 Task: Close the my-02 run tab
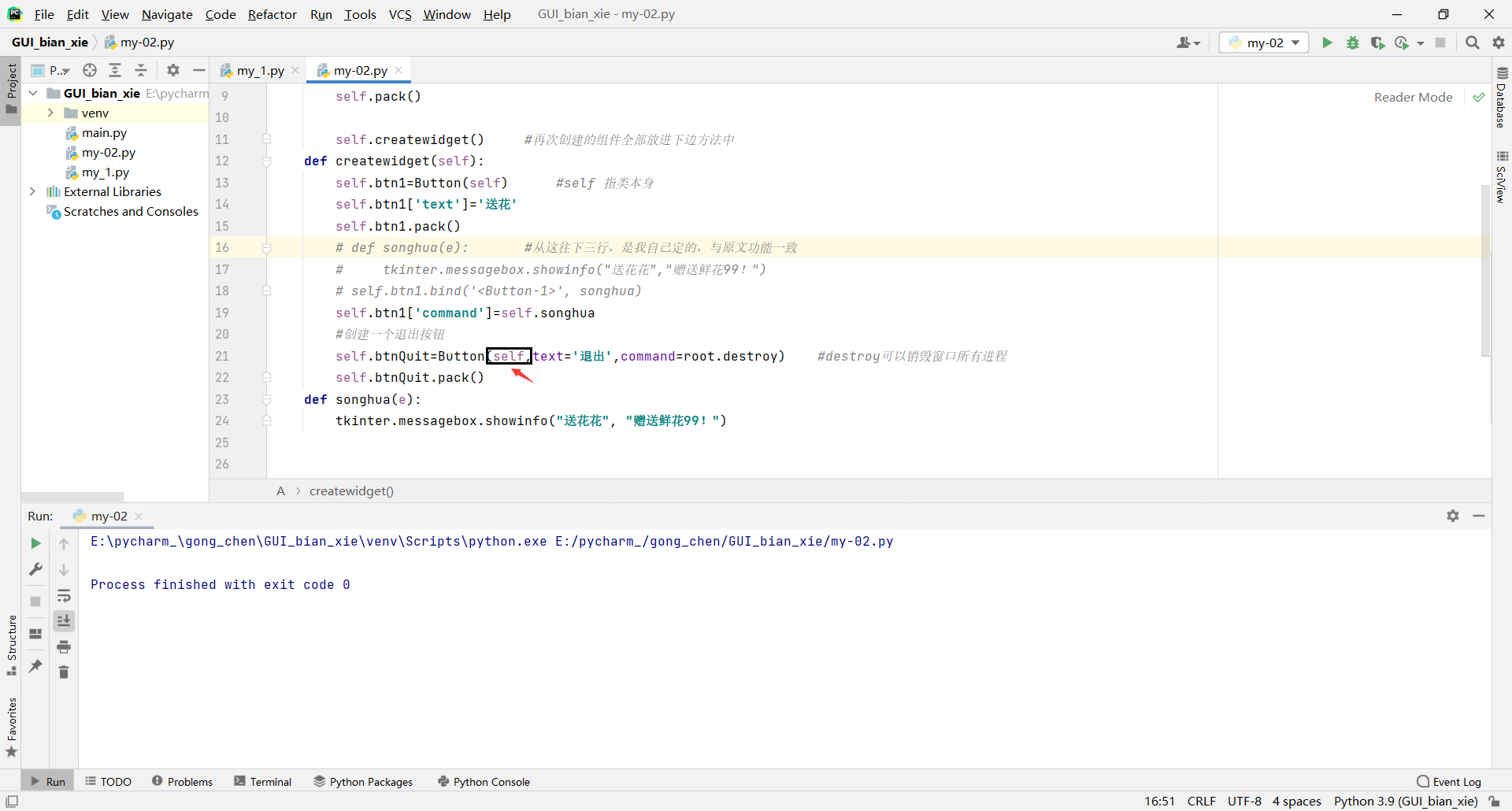pos(139,517)
